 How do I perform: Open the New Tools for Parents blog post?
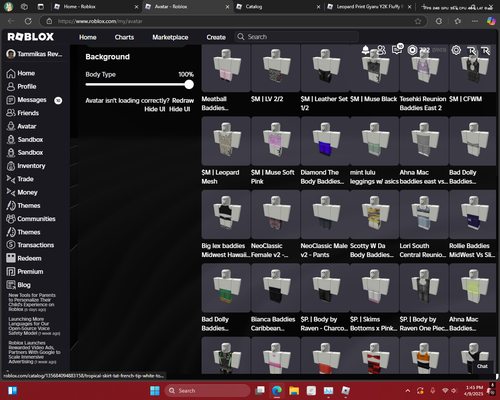(x=32, y=302)
